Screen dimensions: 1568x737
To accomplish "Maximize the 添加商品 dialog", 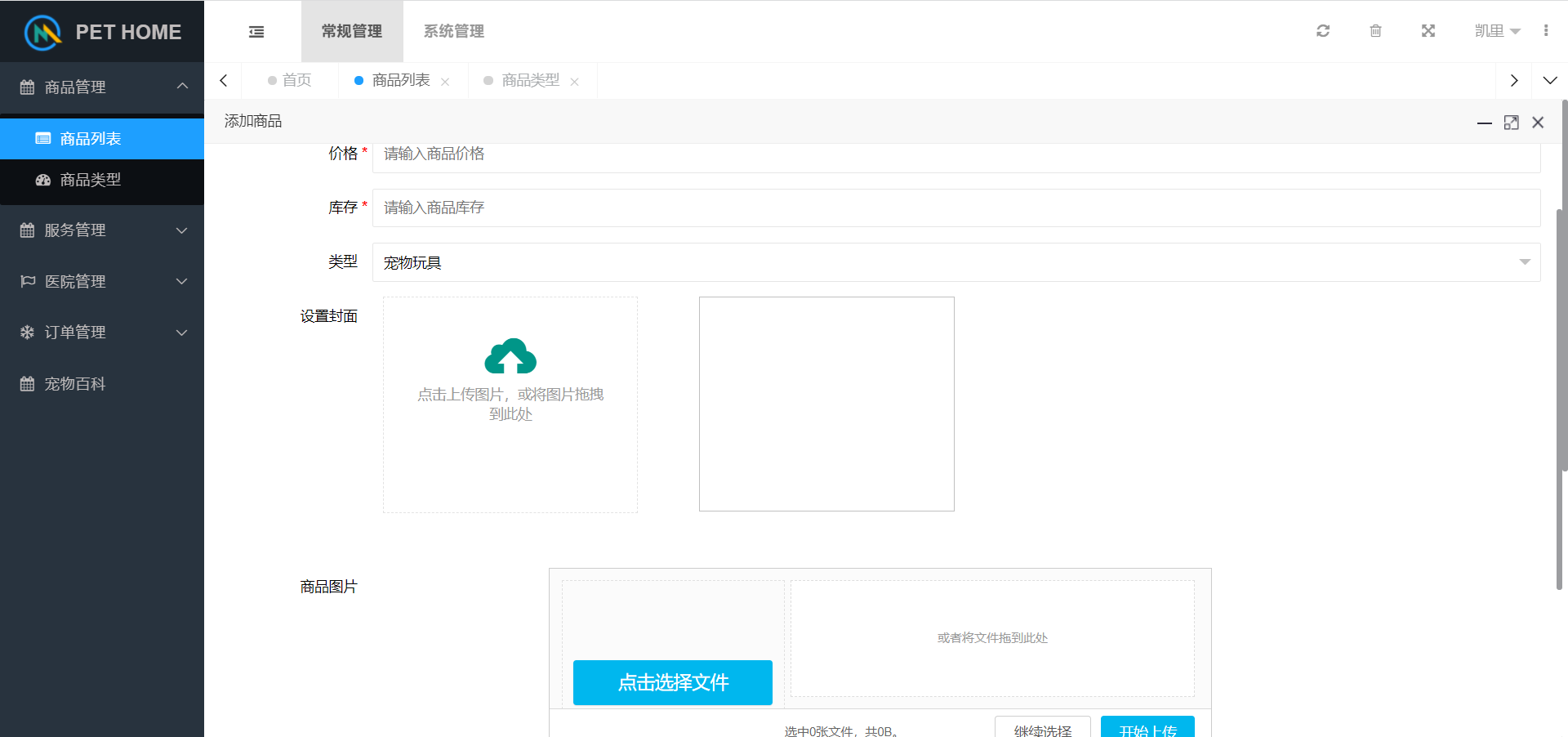I will (x=1512, y=123).
